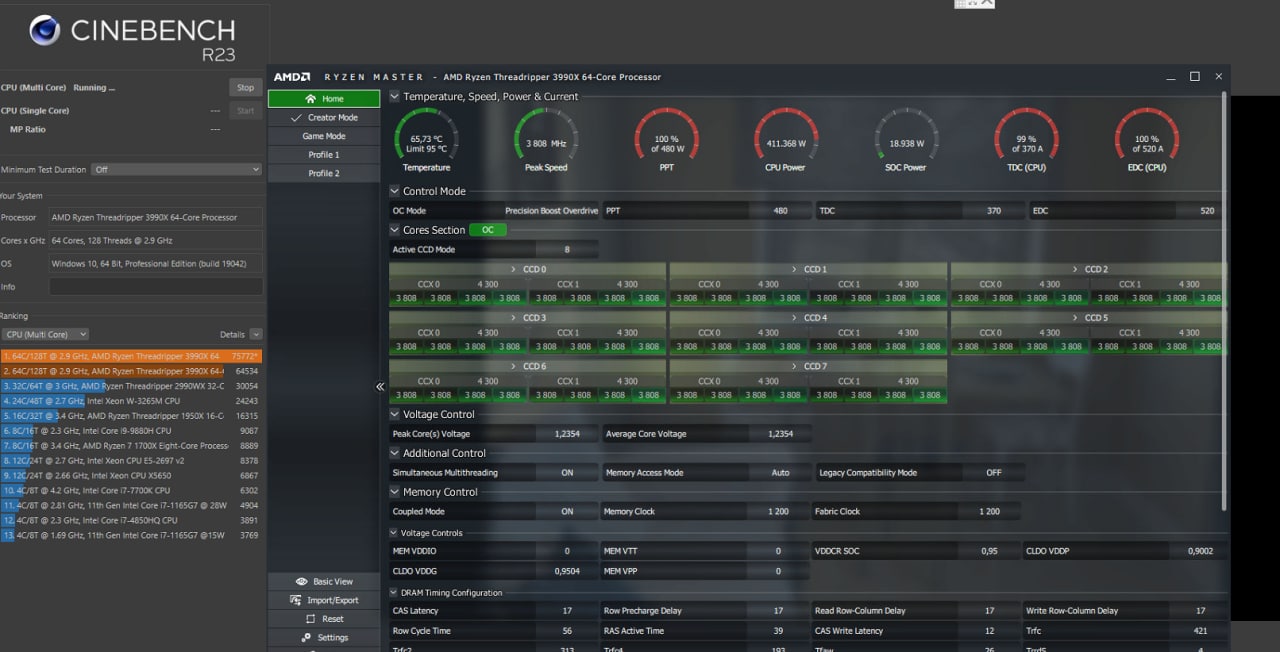
Task: Click the CAS Latency value 17
Action: pos(567,611)
